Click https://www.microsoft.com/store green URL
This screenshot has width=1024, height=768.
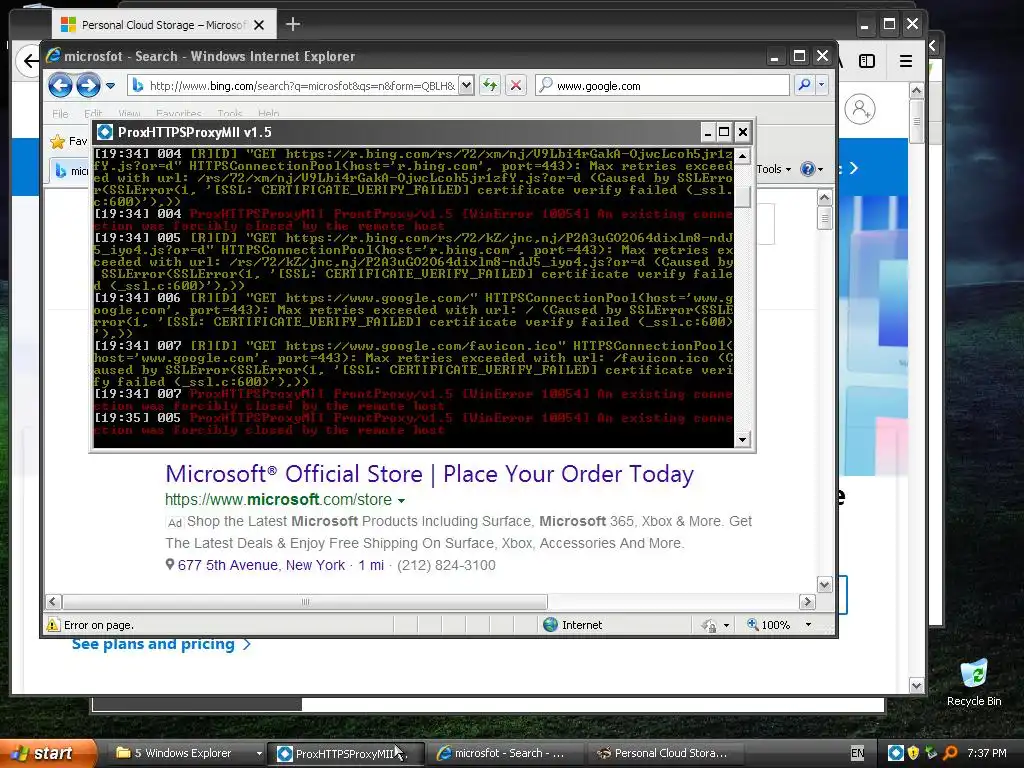pyautogui.click(x=278, y=500)
